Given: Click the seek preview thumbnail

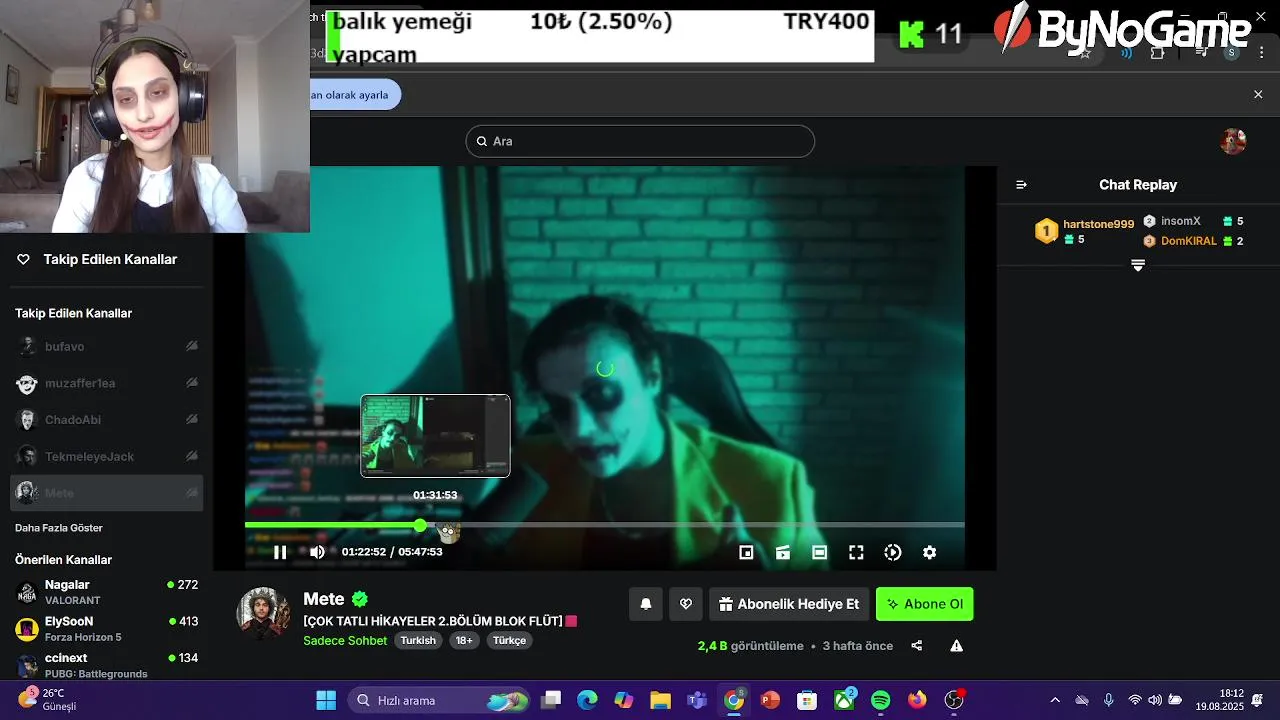Looking at the screenshot, I should click(x=435, y=436).
